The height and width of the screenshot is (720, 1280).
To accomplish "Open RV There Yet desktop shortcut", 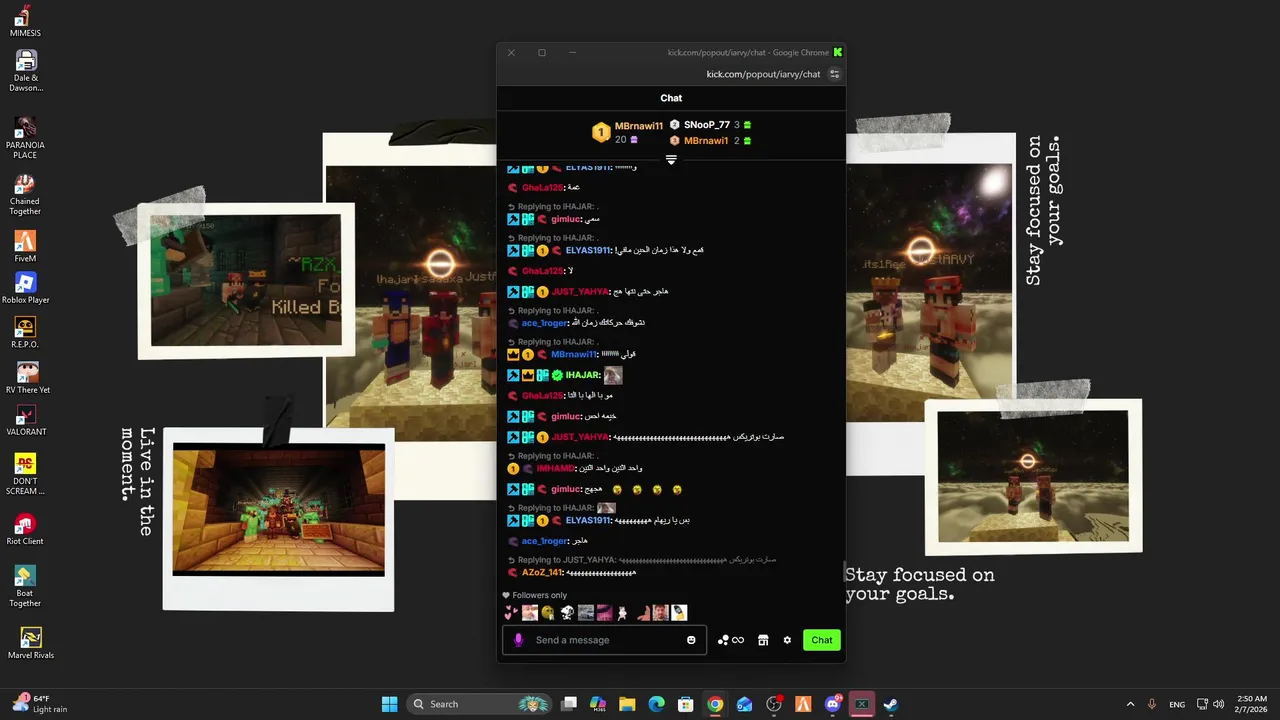I will [x=27, y=378].
